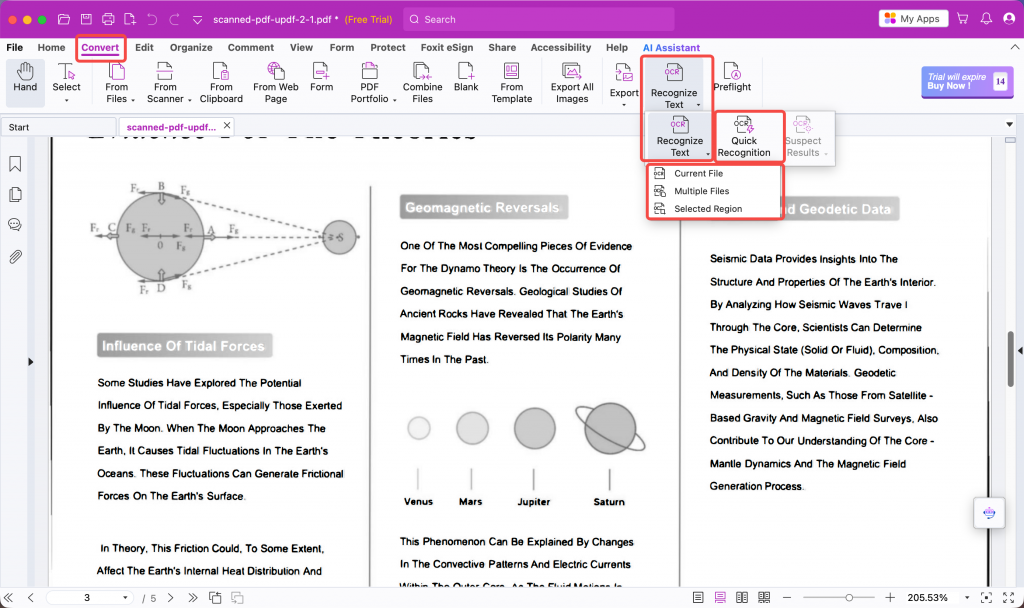Screen dimensions: 1024x608
Task: Open the Protect tab
Action: [388, 48]
